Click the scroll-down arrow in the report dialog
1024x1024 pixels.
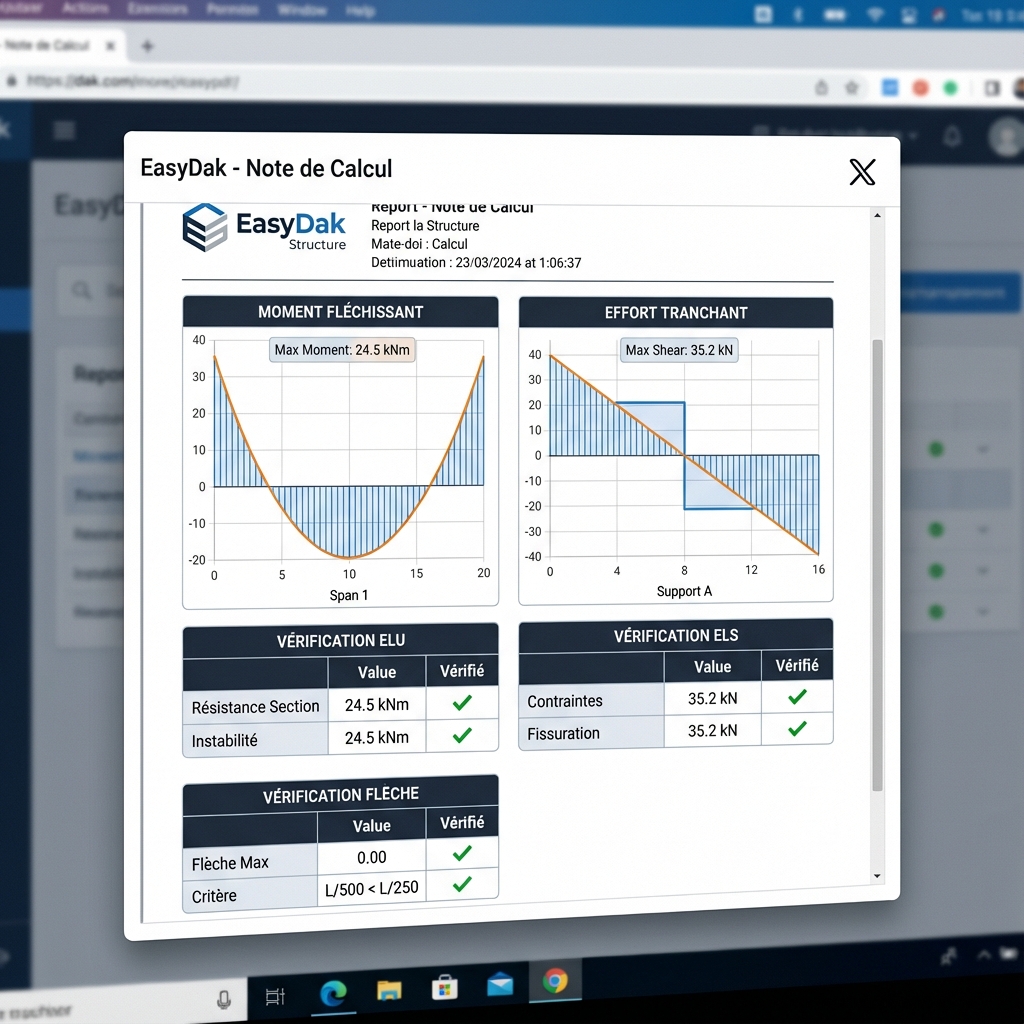(877, 876)
